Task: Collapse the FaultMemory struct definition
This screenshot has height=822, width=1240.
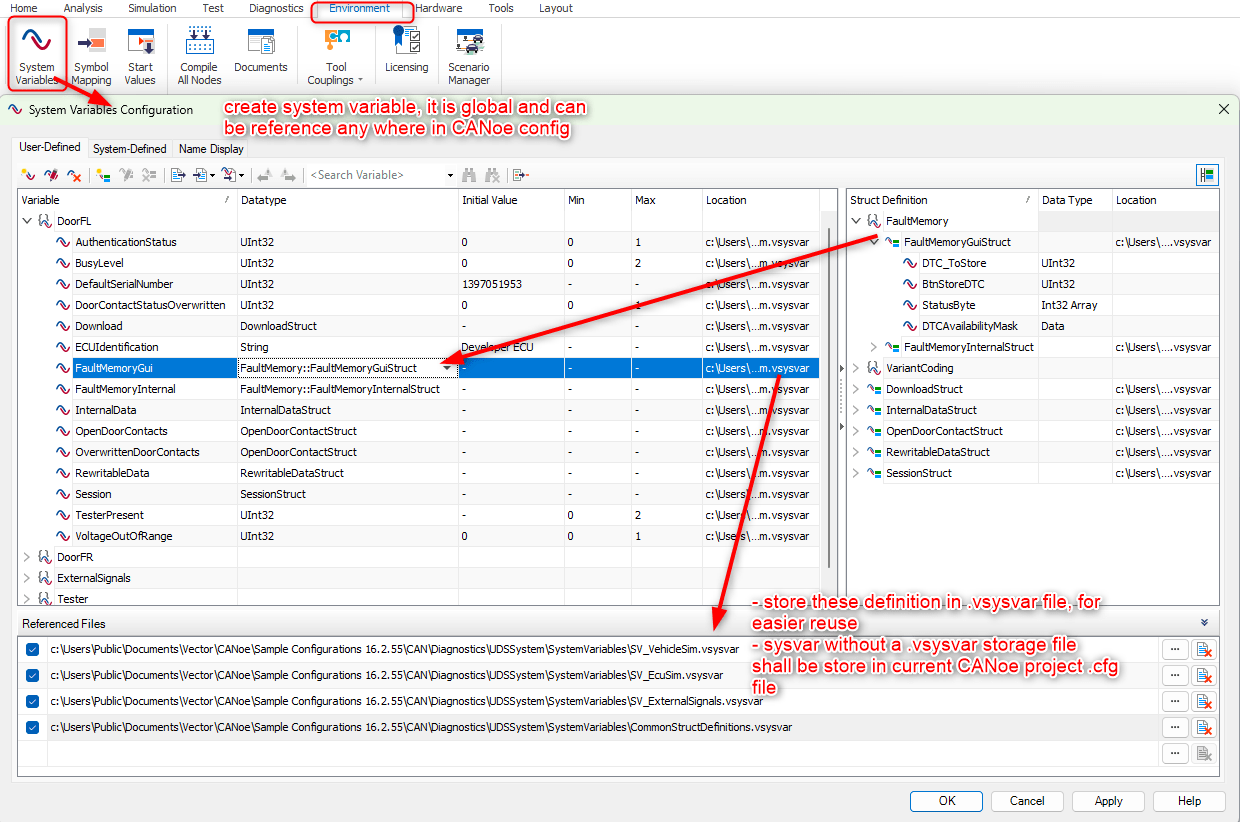Action: (x=856, y=220)
